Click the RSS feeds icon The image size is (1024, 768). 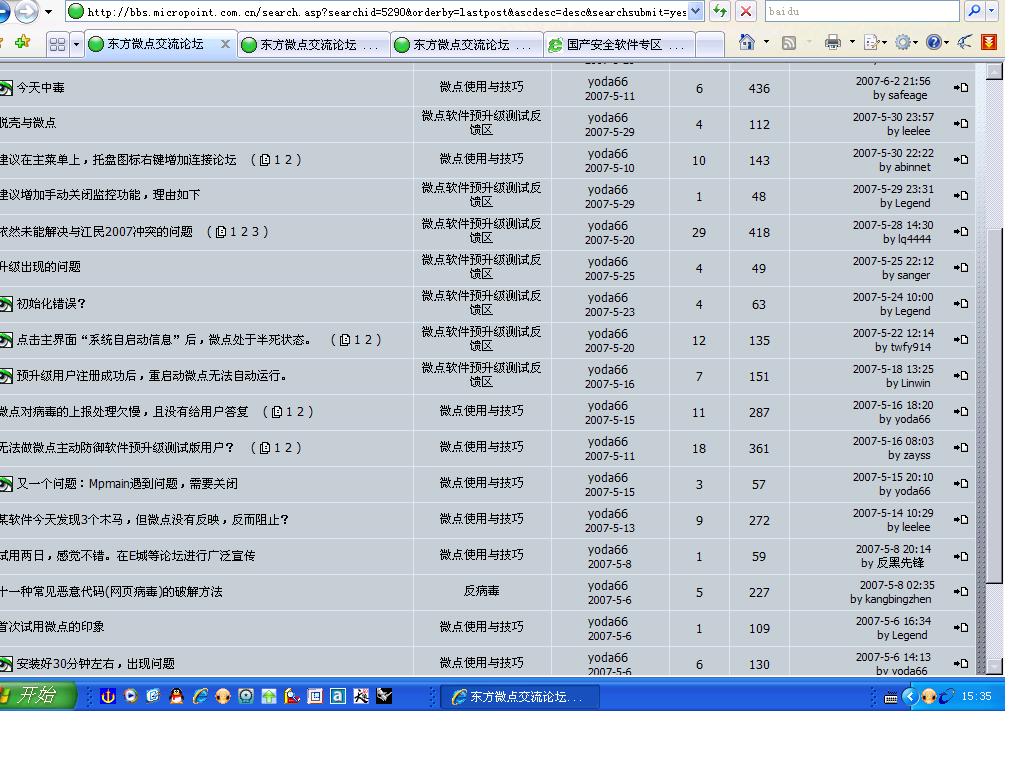click(789, 42)
